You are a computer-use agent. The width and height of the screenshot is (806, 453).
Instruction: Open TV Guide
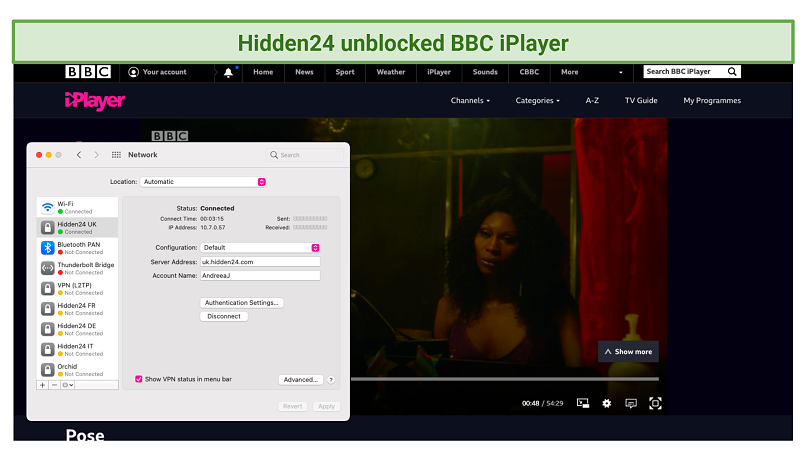[641, 100]
